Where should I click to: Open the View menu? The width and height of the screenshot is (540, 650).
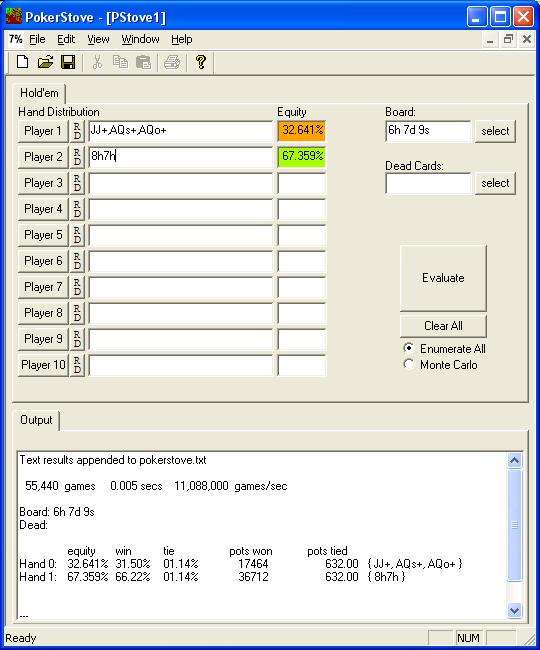coord(98,39)
